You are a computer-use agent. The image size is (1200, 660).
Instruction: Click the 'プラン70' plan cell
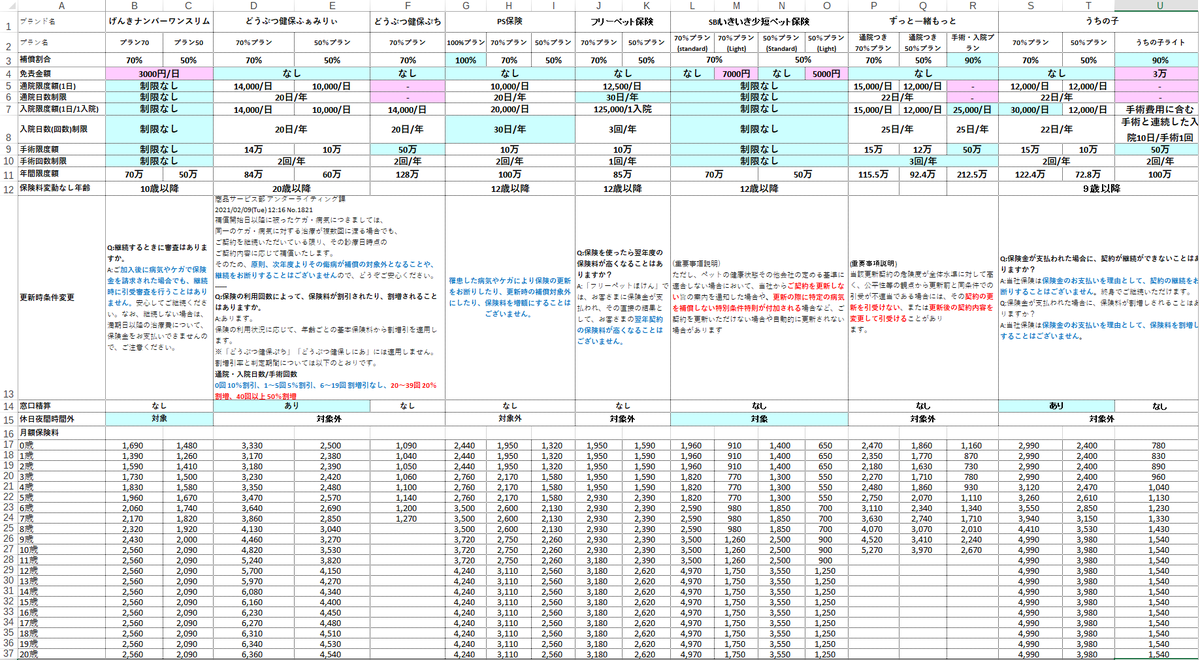(133, 43)
